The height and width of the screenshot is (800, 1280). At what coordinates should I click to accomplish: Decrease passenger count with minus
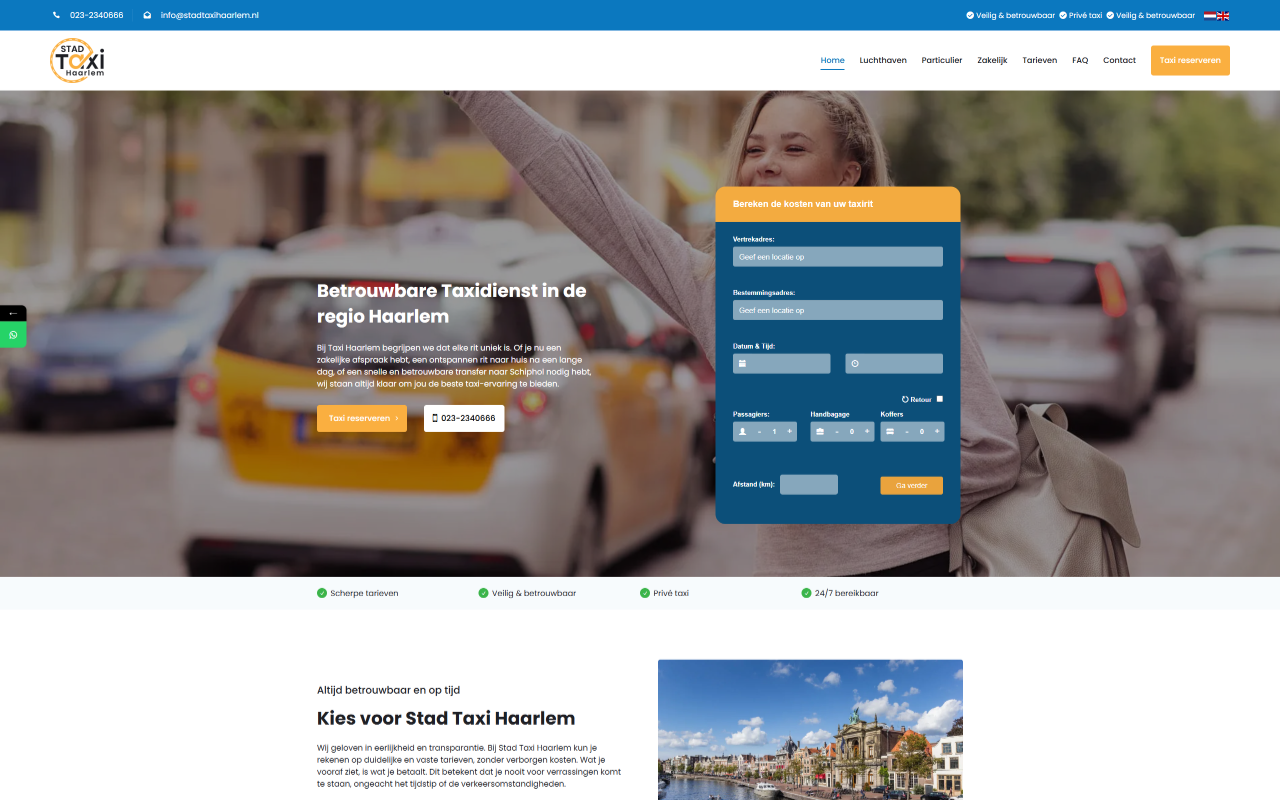(759, 432)
